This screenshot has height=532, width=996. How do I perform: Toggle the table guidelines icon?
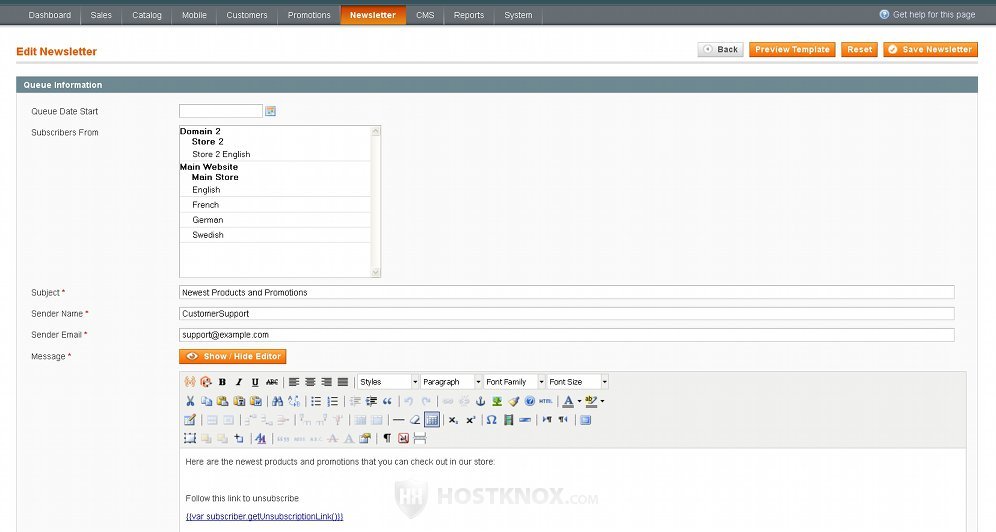click(431, 420)
